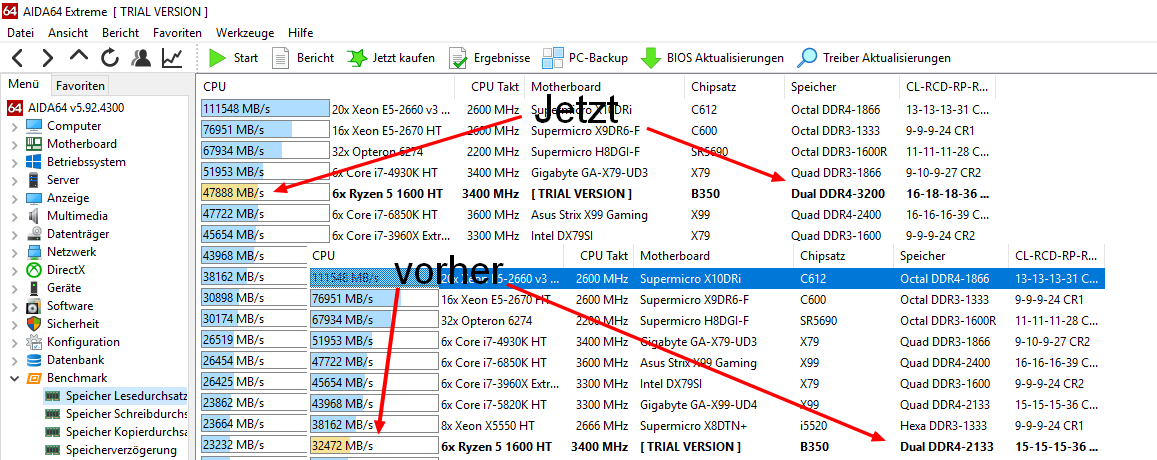Go back with the left arrow
This screenshot has width=1157, height=460.
(18, 58)
